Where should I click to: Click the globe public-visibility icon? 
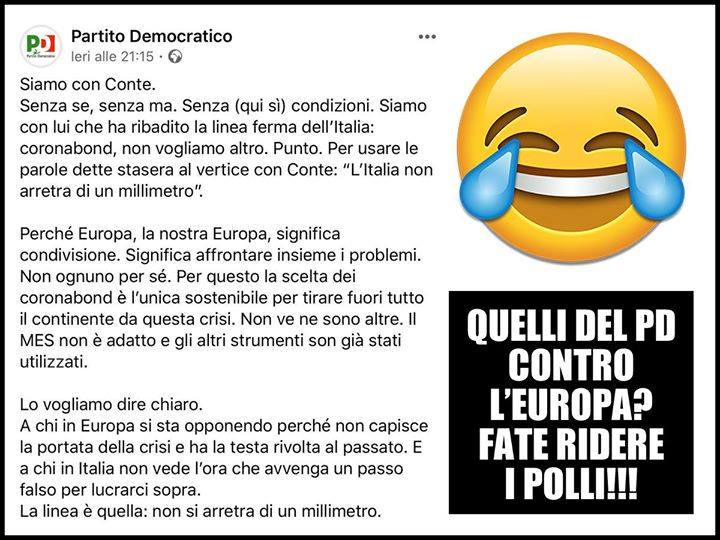[175, 56]
